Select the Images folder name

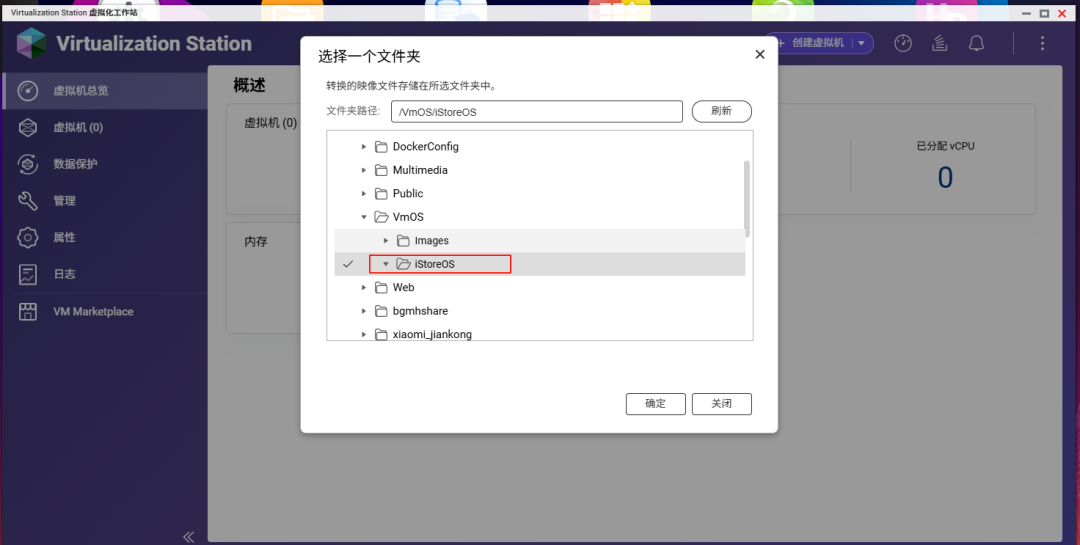coord(431,240)
